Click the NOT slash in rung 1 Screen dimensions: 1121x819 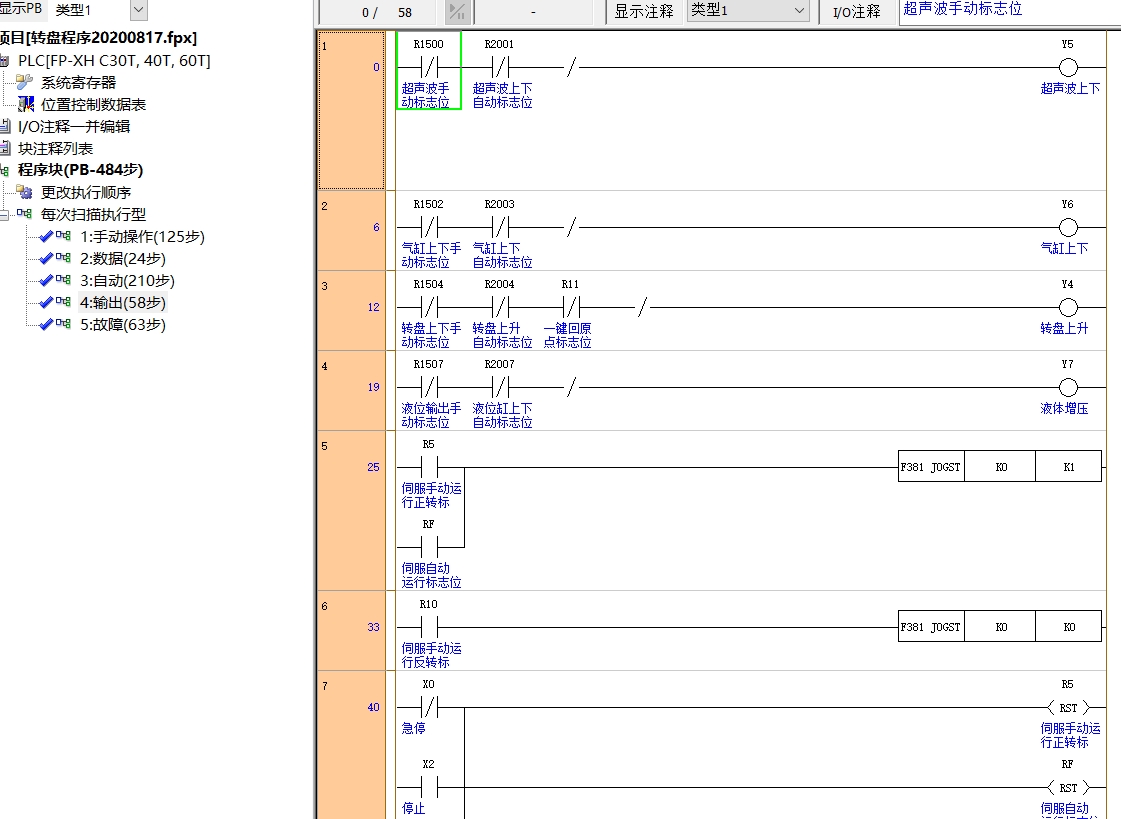571,68
